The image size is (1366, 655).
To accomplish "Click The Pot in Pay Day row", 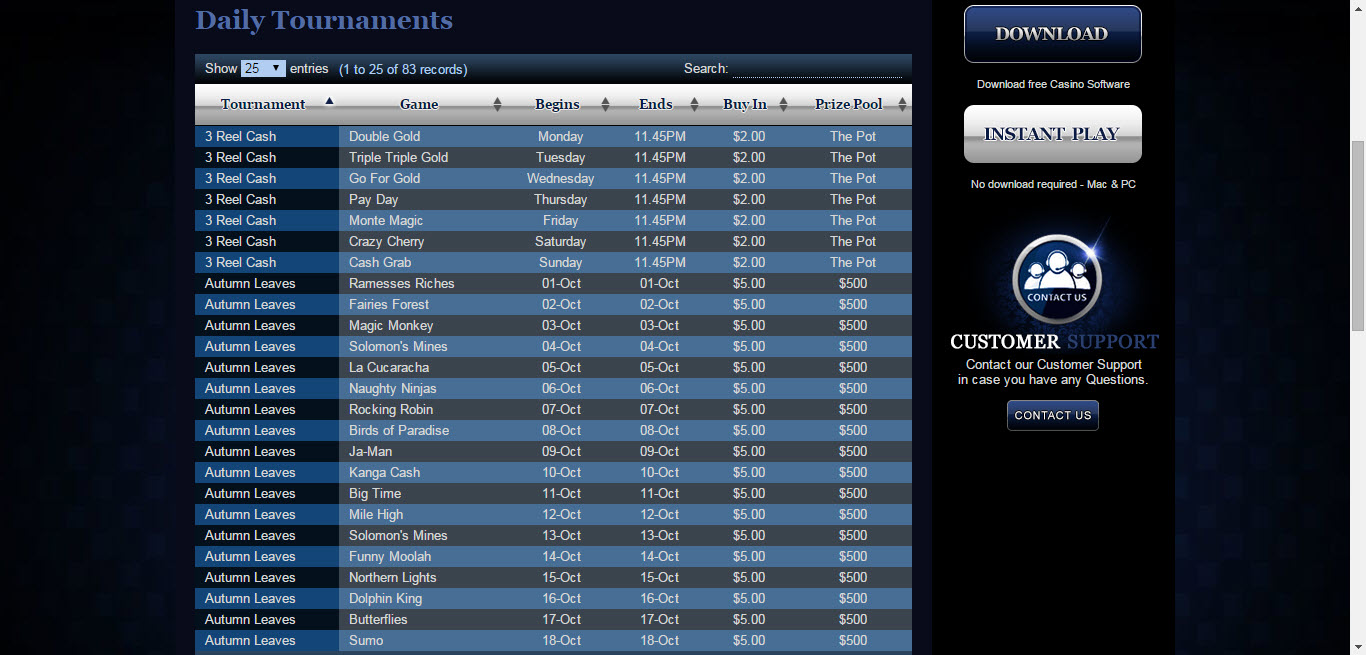I will point(852,199).
